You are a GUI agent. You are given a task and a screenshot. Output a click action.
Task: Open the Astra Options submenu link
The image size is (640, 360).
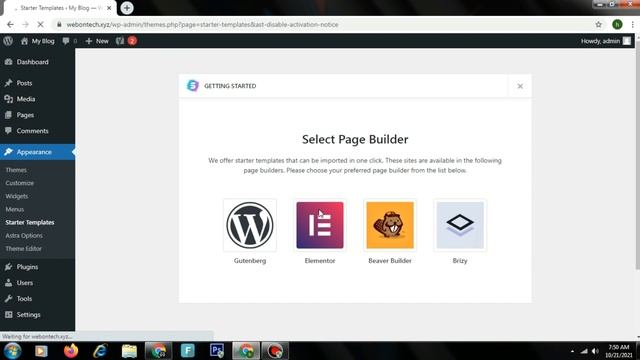[x=24, y=236]
